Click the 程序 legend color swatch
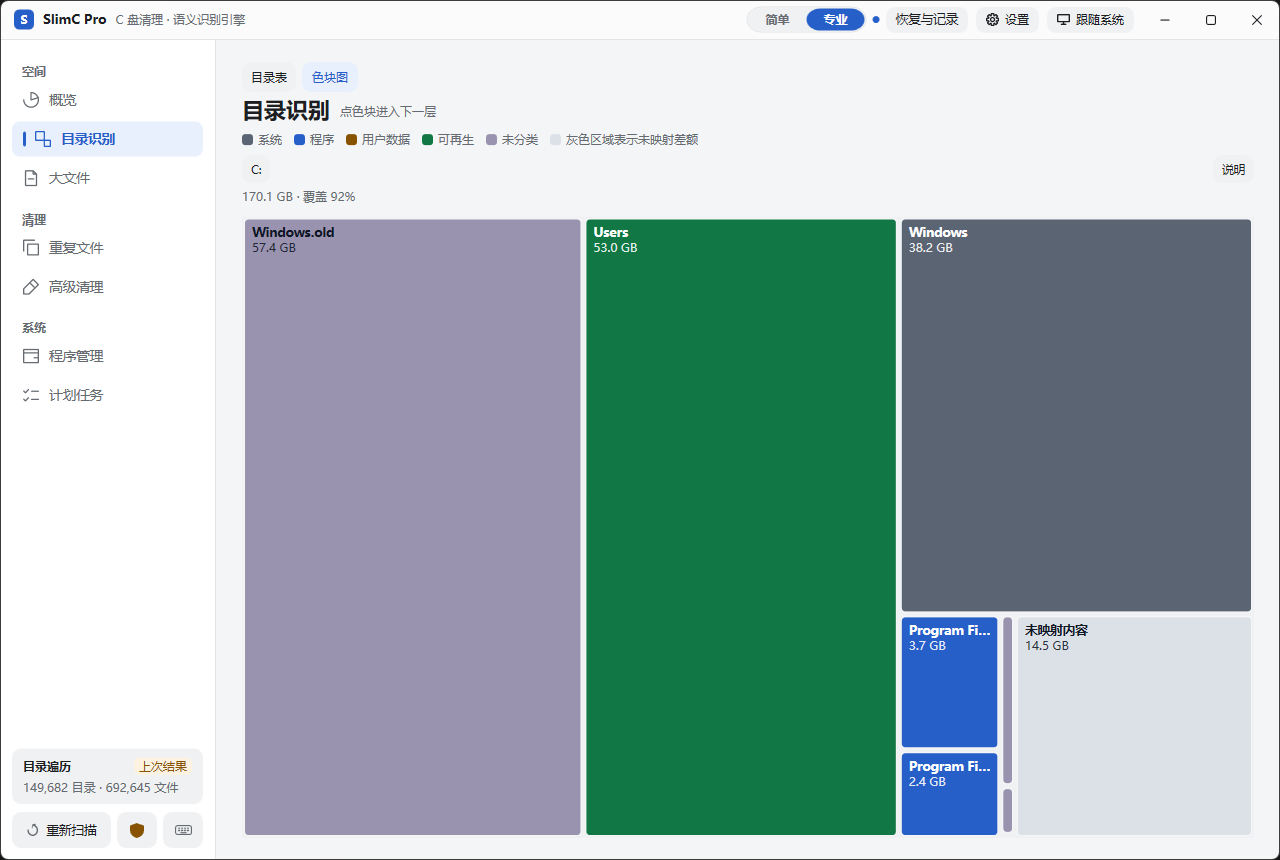Screen dimensions: 1280x860 pyautogui.click(x=299, y=140)
